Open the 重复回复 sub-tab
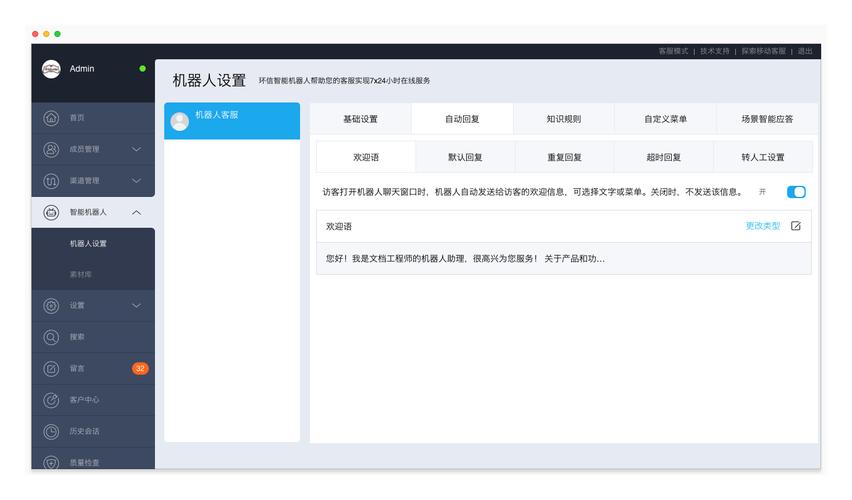 (564, 157)
